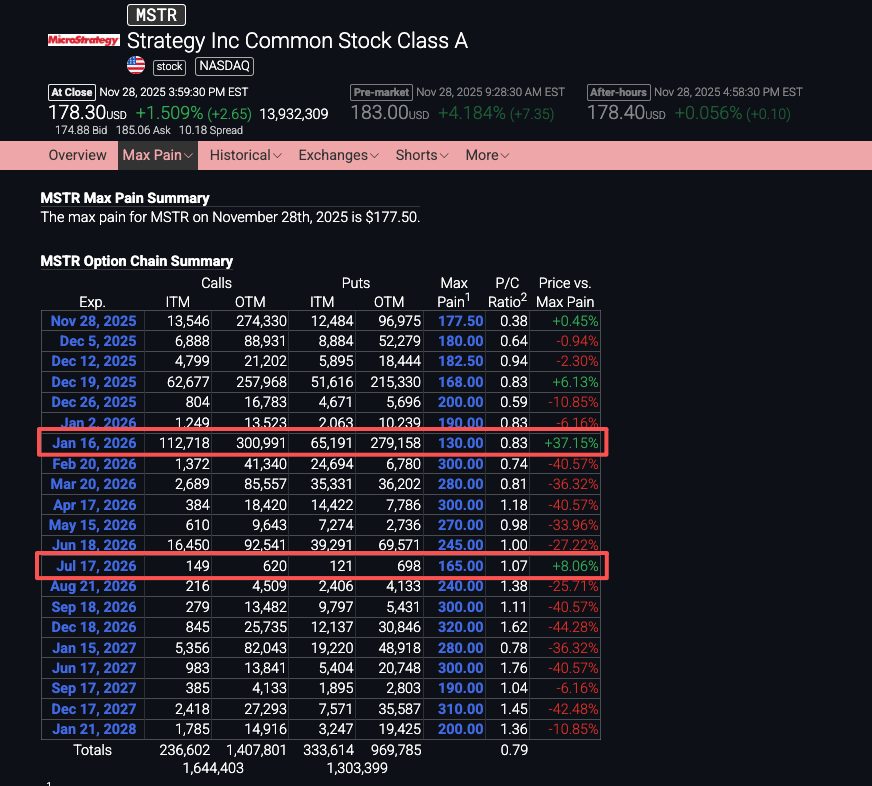Click the 245.00 max pain value

[x=460, y=545]
